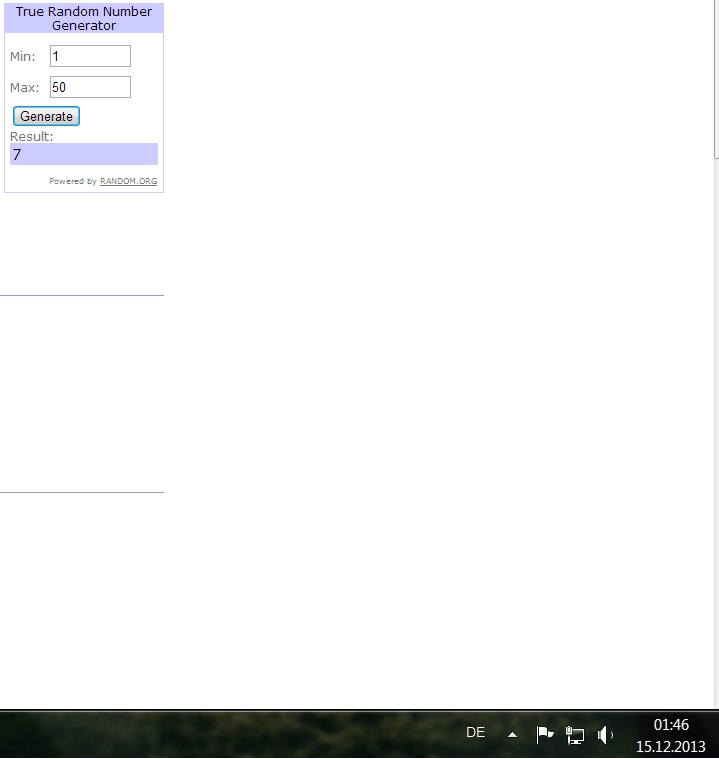Open the volume speaker icon
The height and width of the screenshot is (759, 719).
pyautogui.click(x=605, y=735)
